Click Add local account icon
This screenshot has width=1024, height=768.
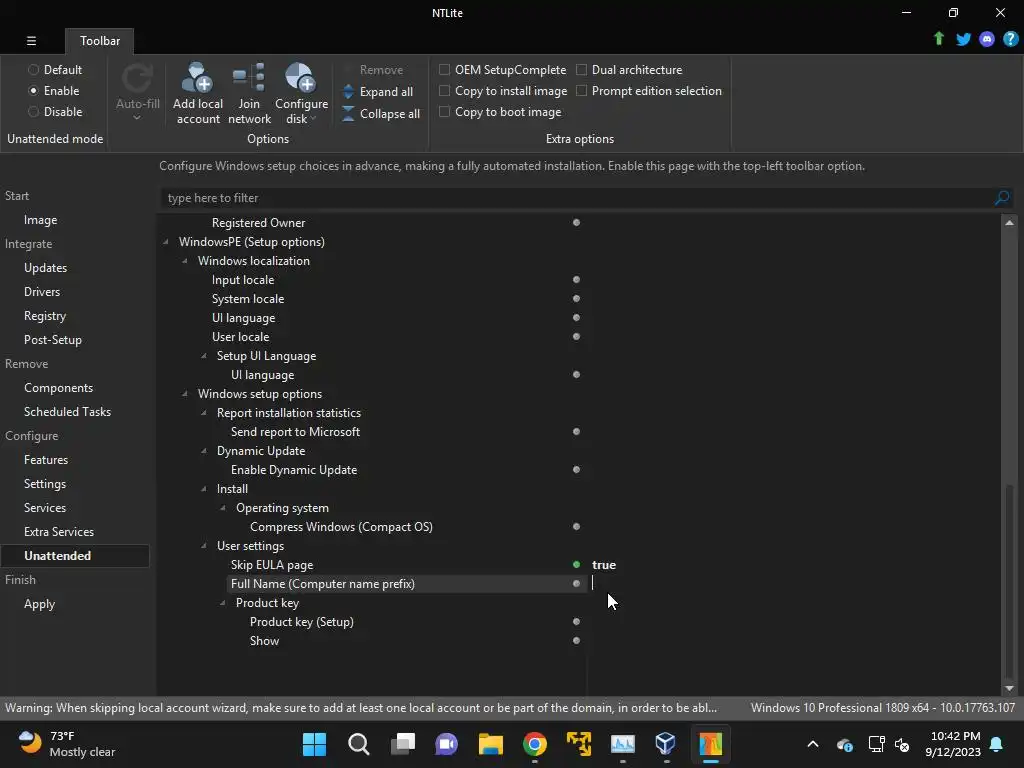197,78
